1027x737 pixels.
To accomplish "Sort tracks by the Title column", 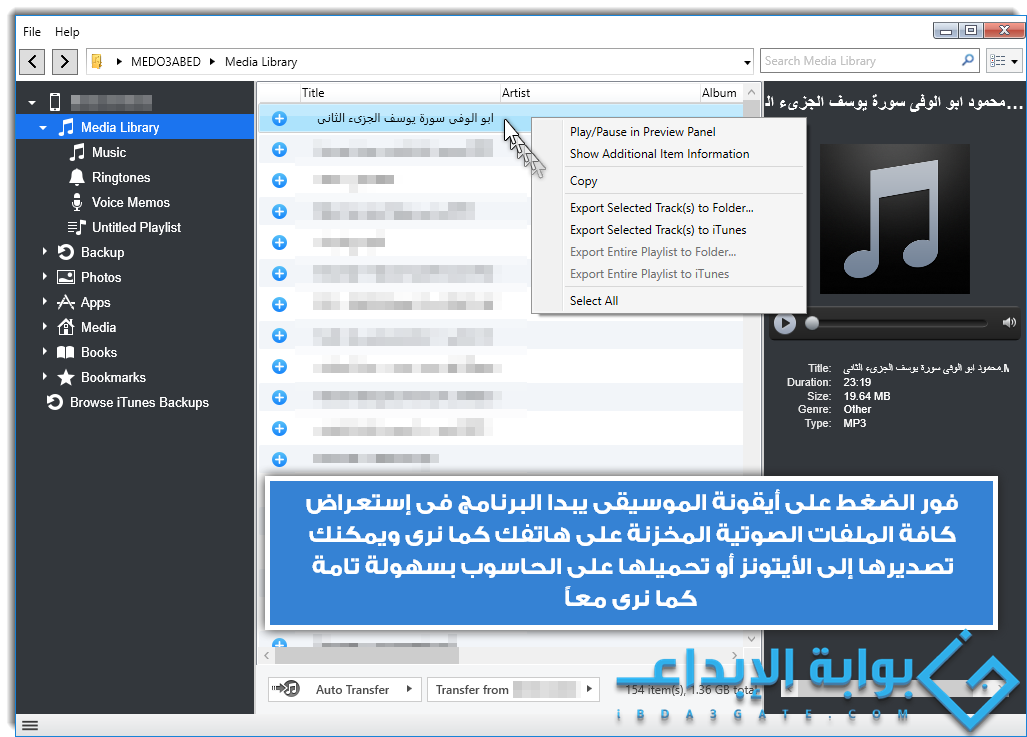I will tap(400, 93).
